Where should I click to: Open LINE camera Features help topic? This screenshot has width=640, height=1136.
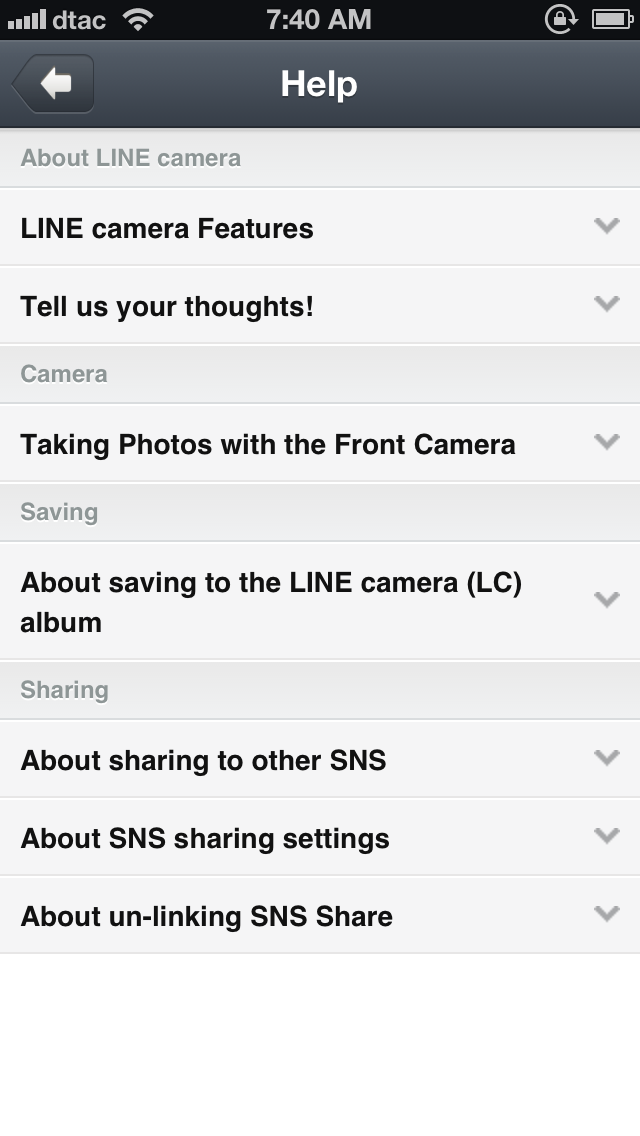(x=167, y=229)
